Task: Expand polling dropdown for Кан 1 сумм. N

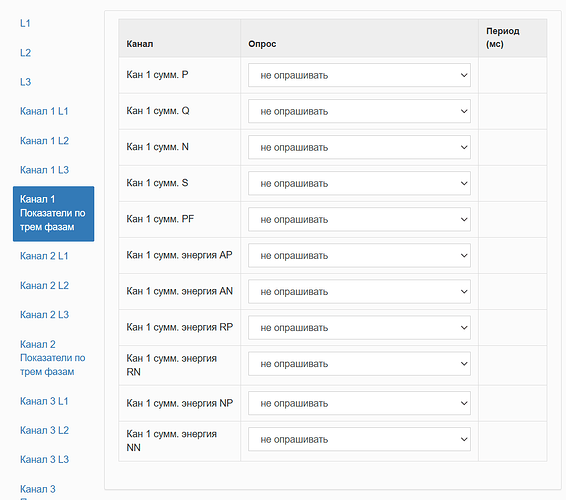Action: pyautogui.click(x=359, y=147)
